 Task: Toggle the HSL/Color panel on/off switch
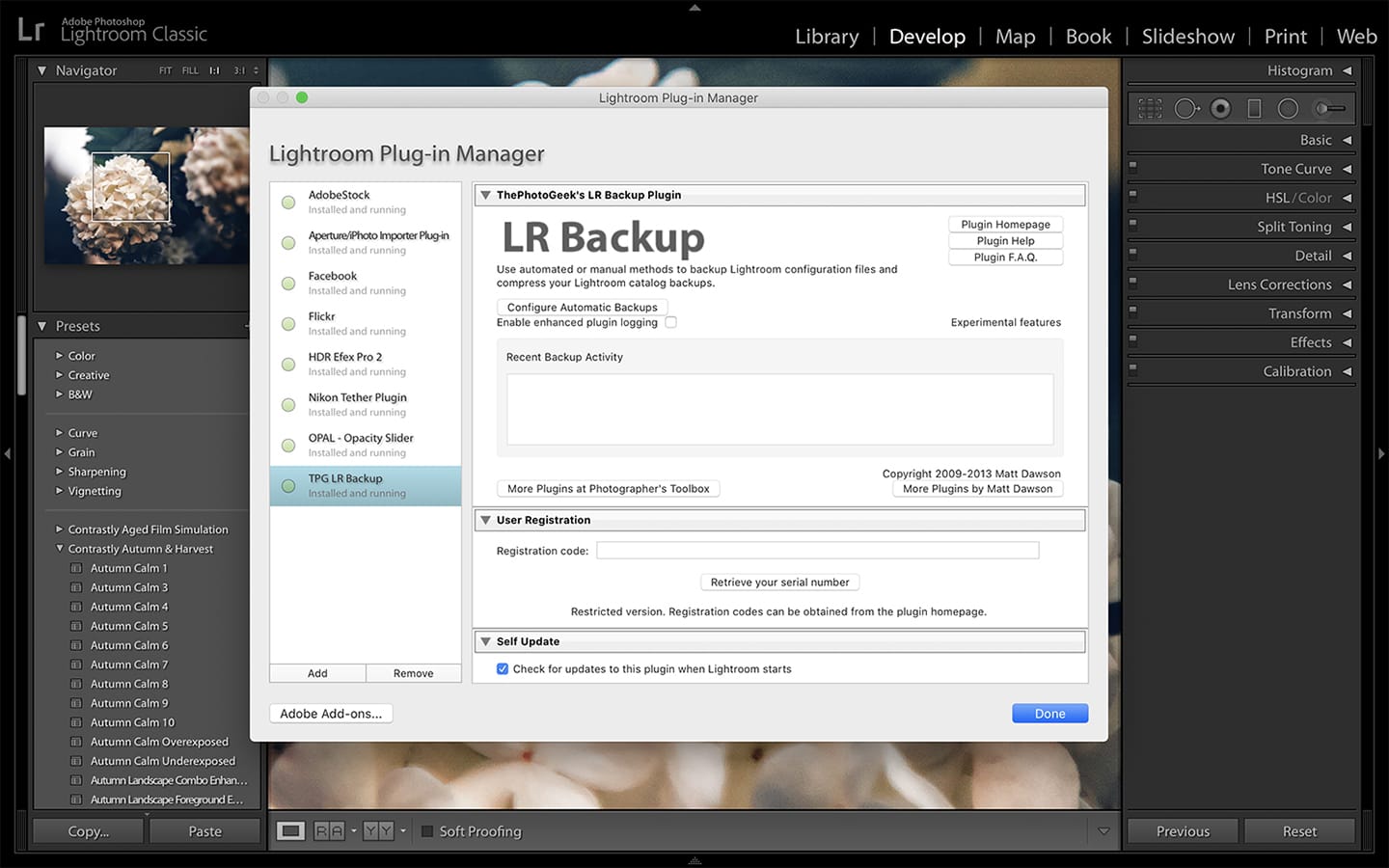click(1133, 195)
